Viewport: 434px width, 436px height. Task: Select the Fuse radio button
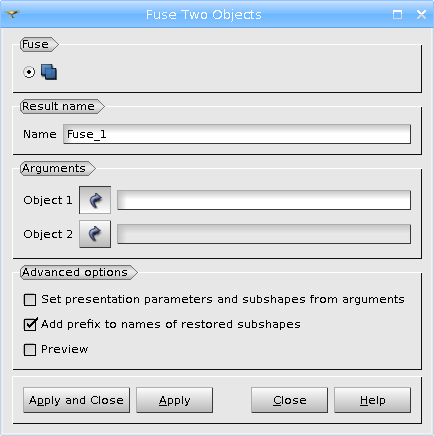[29, 72]
